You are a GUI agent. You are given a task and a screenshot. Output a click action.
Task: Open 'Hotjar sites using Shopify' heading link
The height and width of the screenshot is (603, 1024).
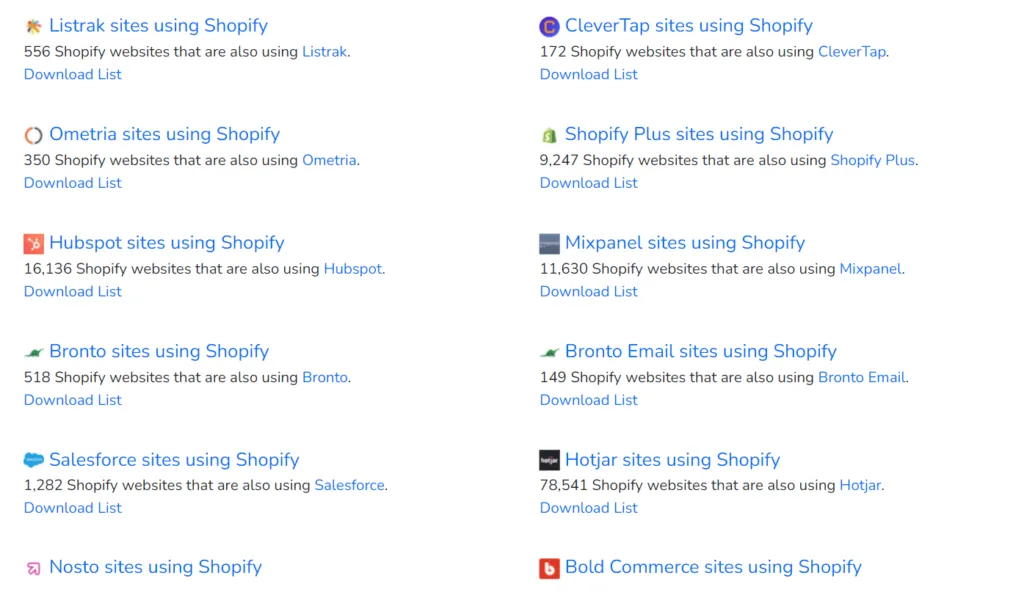coord(672,460)
